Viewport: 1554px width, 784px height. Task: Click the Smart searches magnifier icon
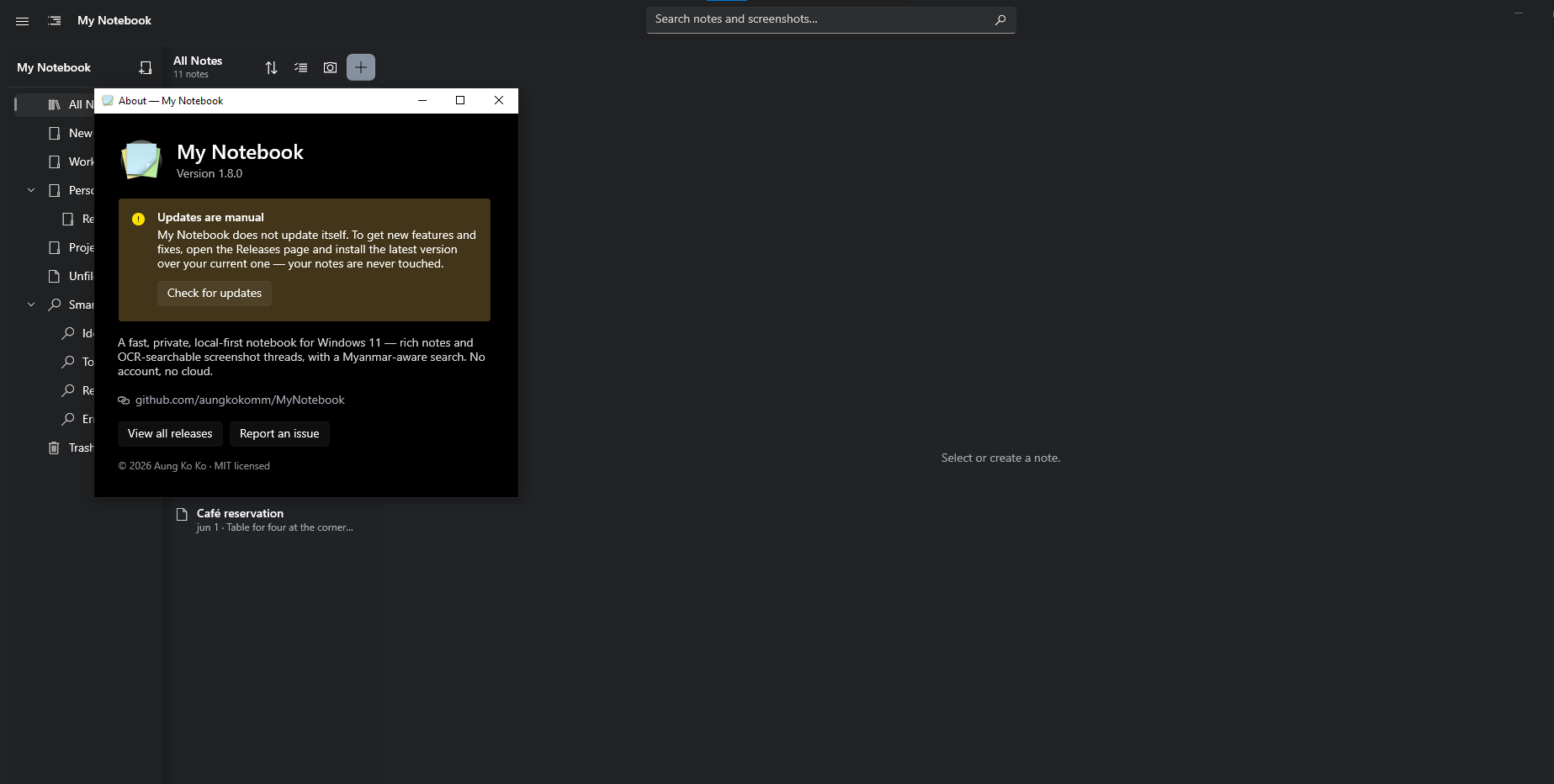[55, 305]
